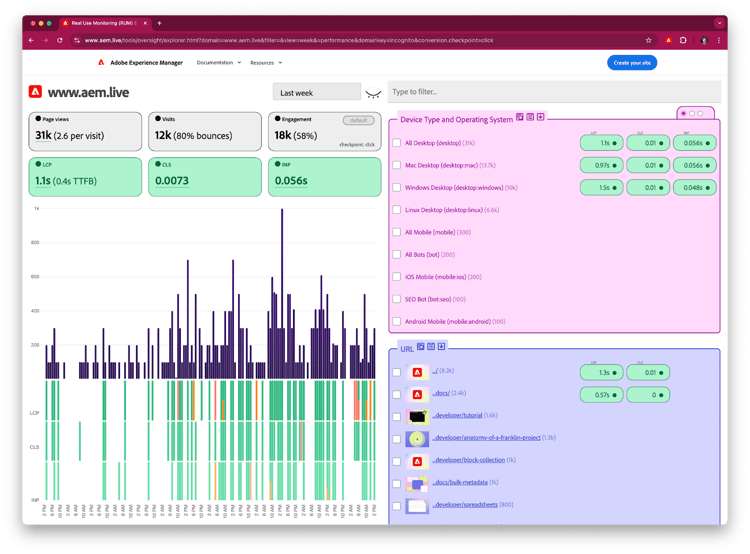750x554 pixels.
Task: Reload the page with refresh icon
Action: click(60, 41)
